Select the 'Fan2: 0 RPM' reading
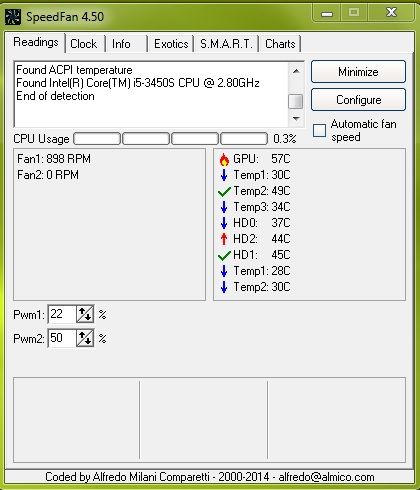This screenshot has height=490, width=420. 48,175
